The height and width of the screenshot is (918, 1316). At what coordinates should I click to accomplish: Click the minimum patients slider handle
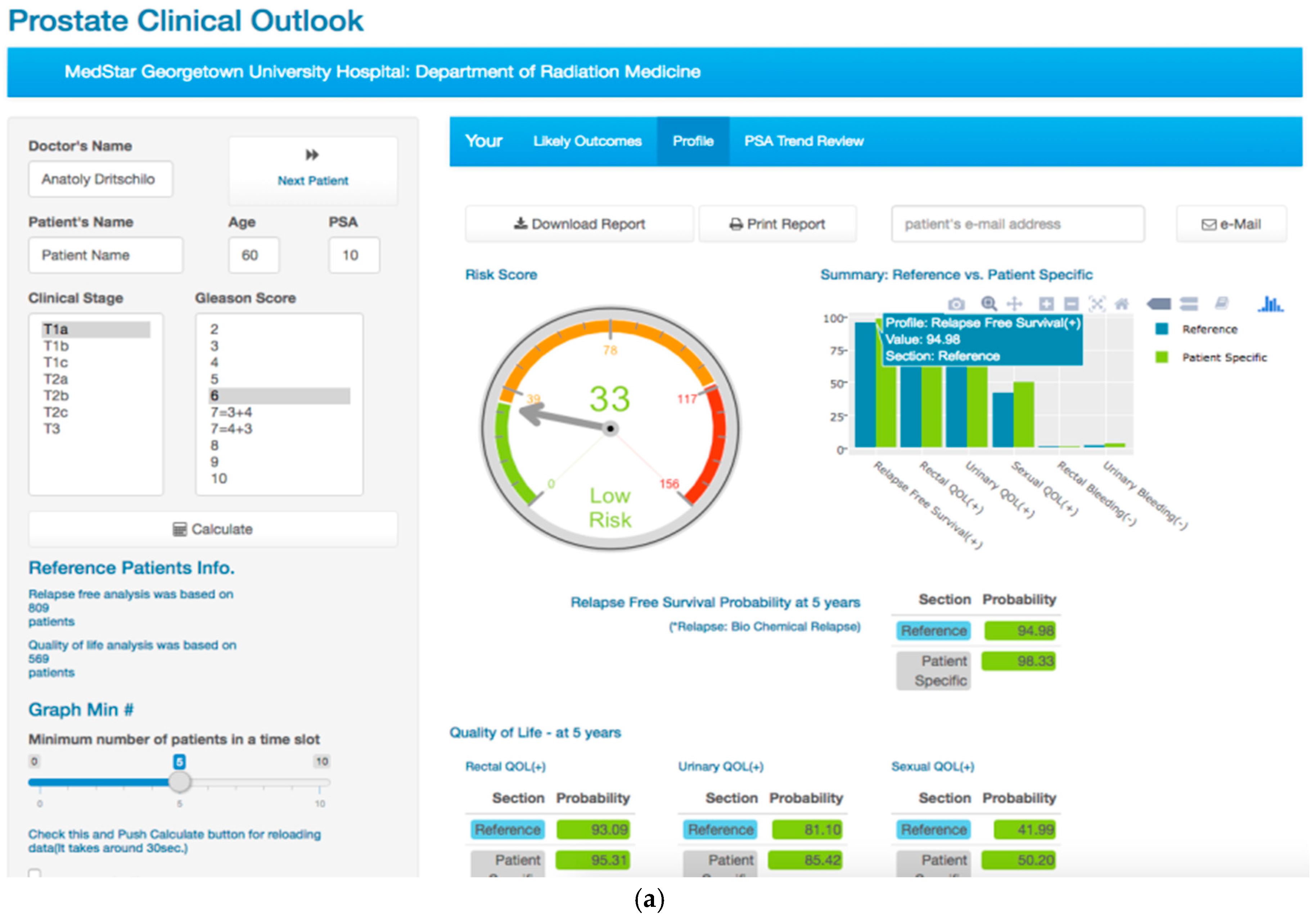pos(179,782)
